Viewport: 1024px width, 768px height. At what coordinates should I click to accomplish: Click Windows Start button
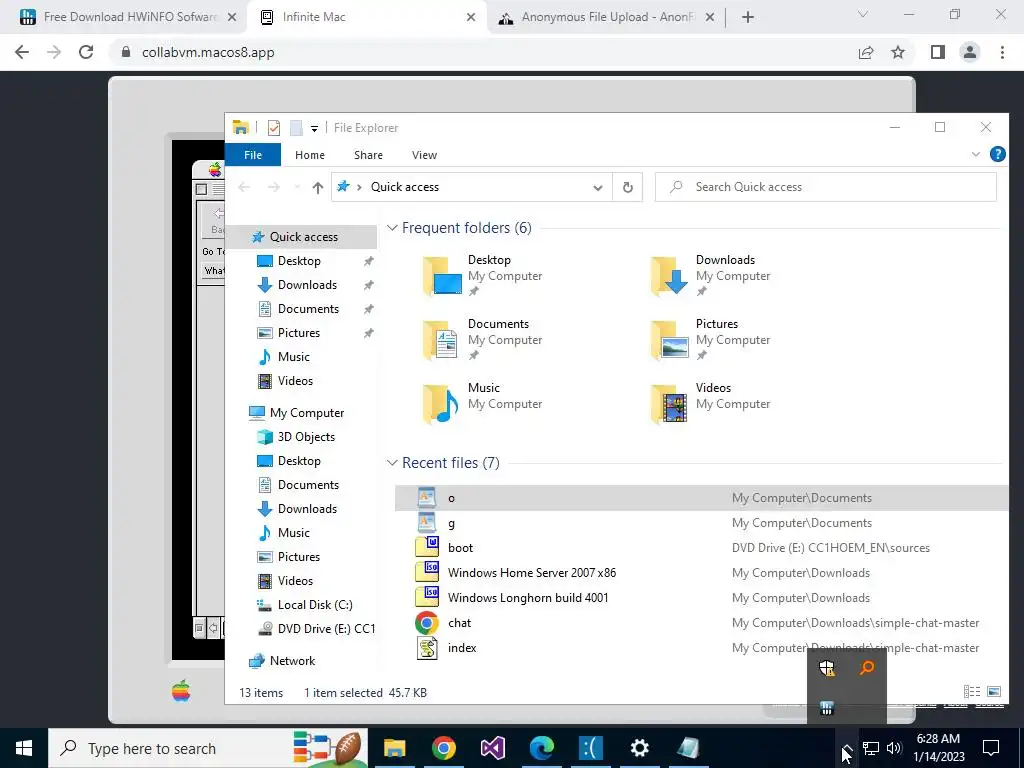pyautogui.click(x=24, y=748)
